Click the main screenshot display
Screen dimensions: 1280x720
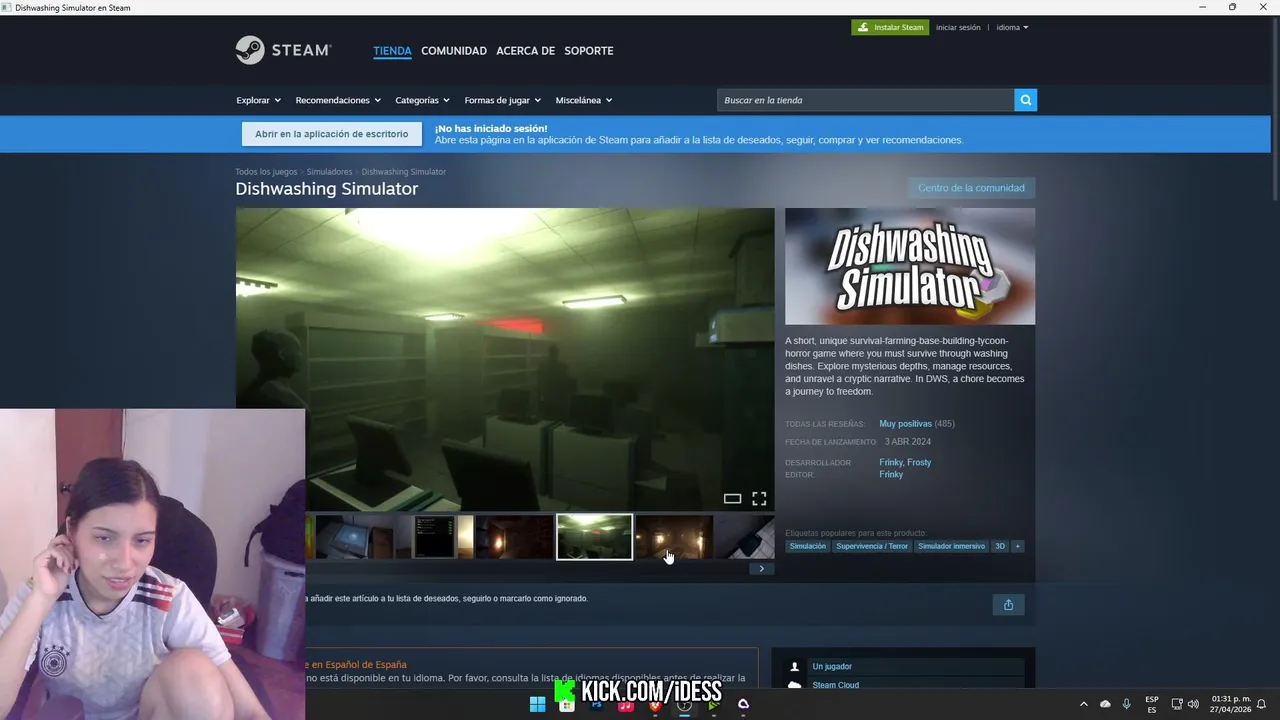pos(505,359)
